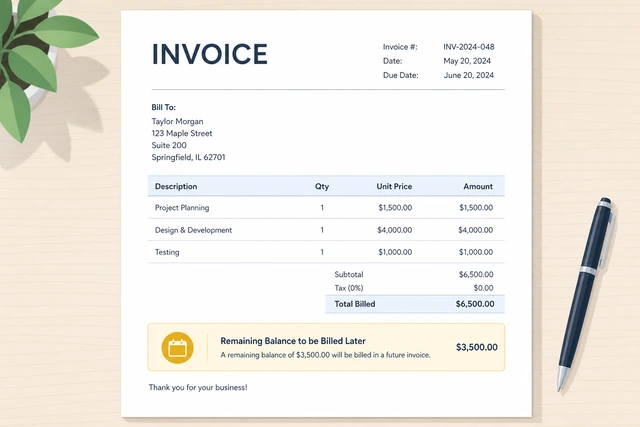
Task: Click the Total Billed amount $6,500.00
Action: coord(475,304)
